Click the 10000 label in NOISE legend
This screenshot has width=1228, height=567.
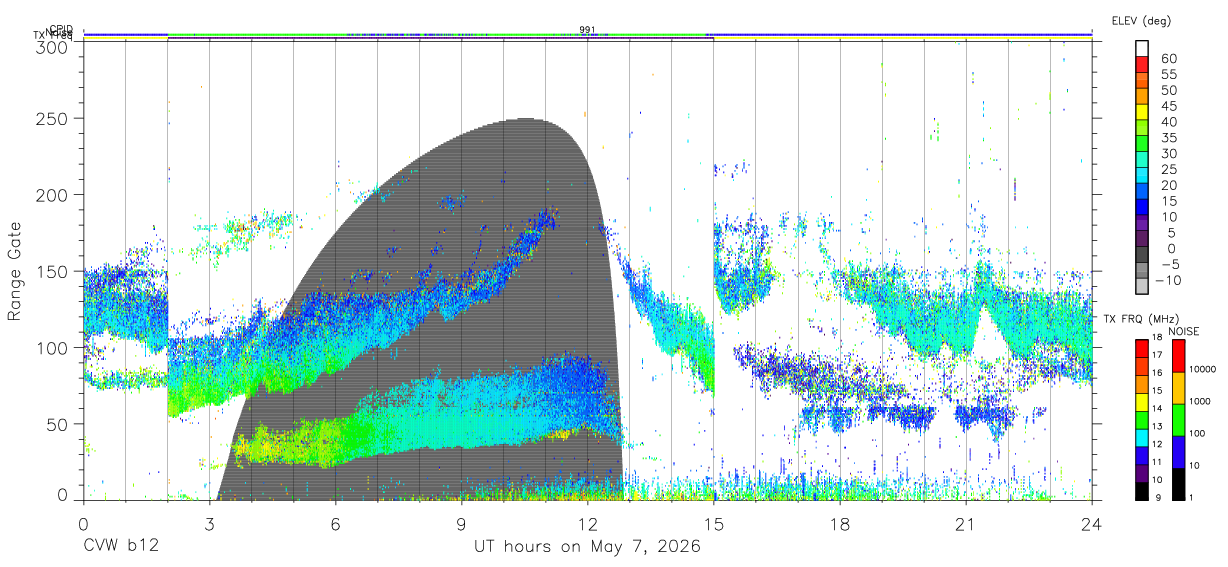coord(1201,369)
